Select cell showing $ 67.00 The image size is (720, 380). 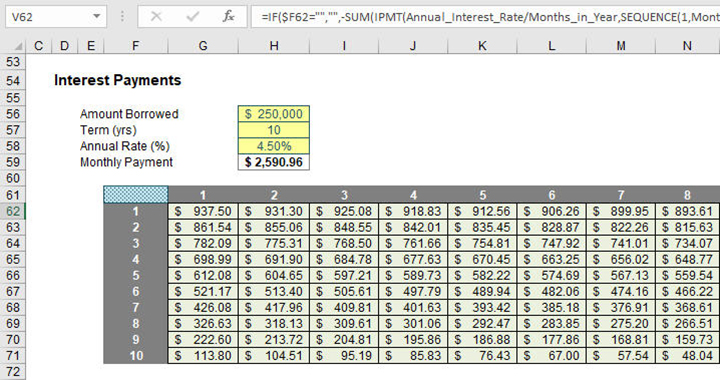551,356
